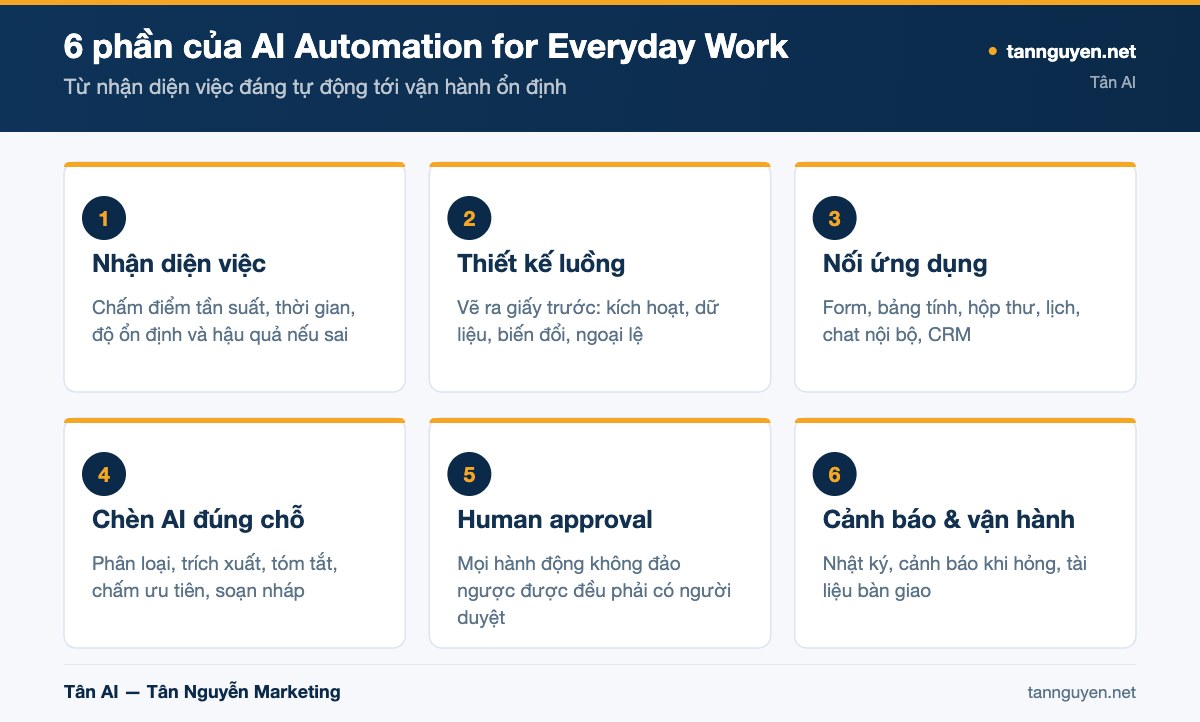
Task: Click the number 4 circle badge
Action: coord(104,474)
